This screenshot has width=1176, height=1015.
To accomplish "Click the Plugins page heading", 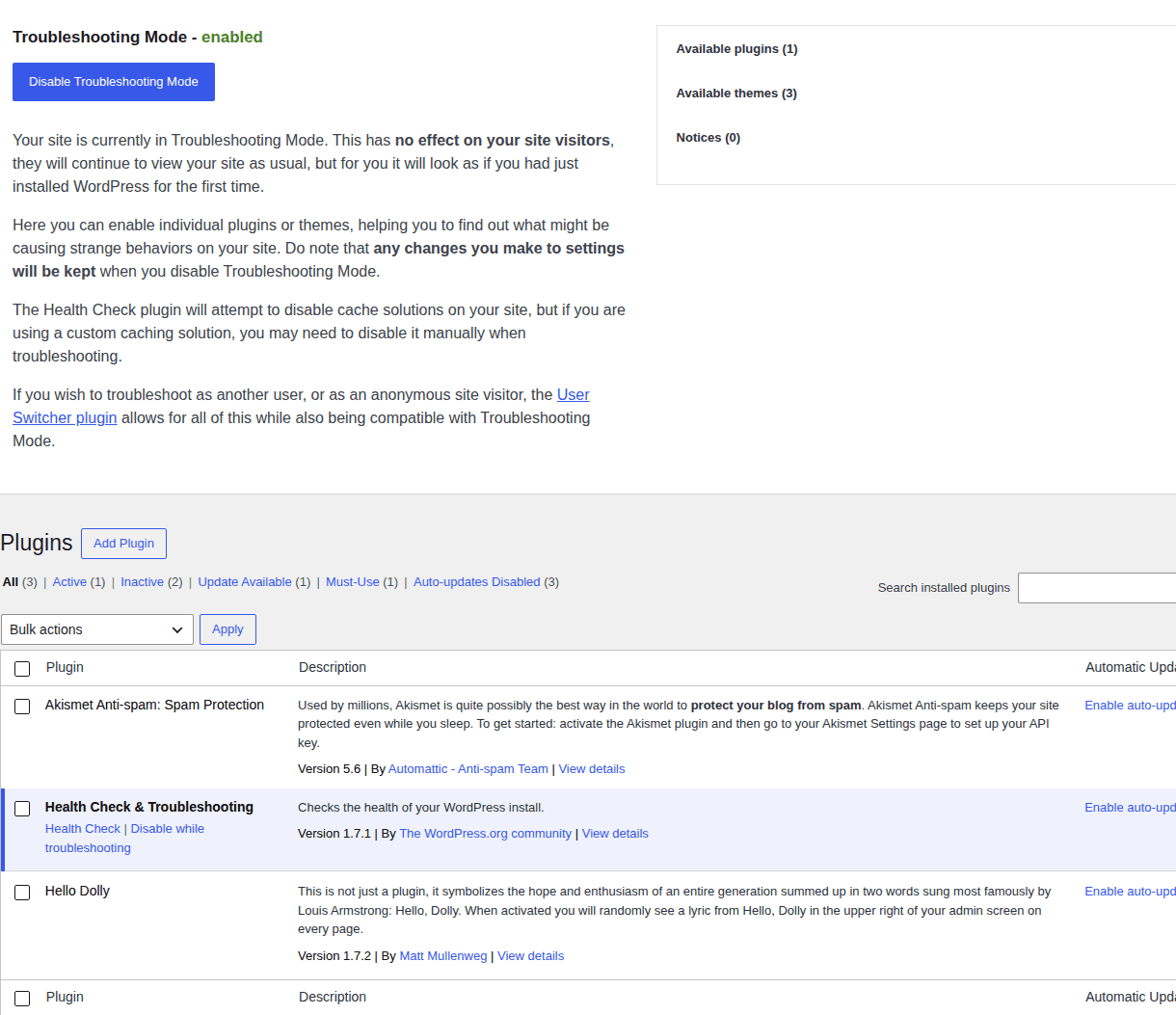I will tap(37, 543).
